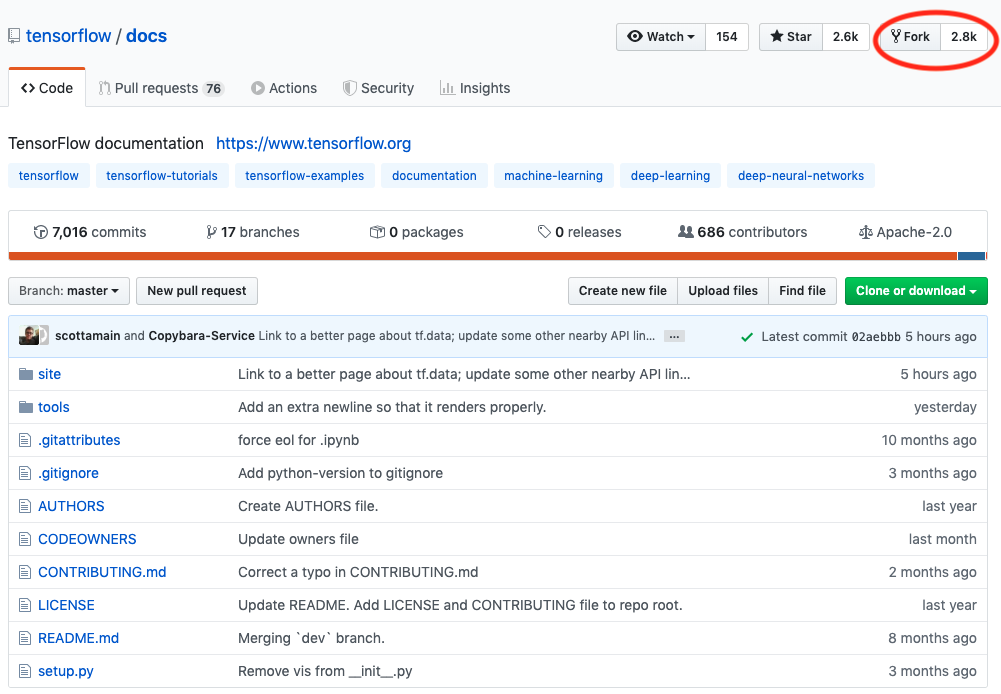Open the tools folder

click(x=54, y=407)
